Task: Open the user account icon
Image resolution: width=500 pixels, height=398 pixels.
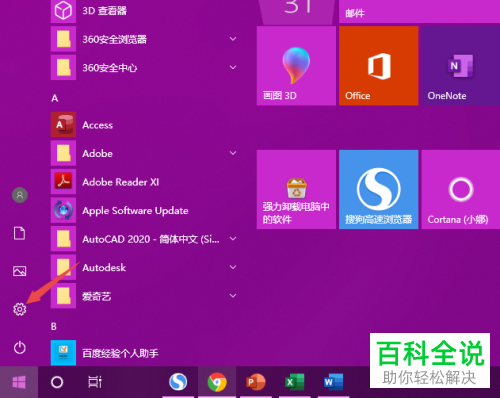Action: [20, 195]
